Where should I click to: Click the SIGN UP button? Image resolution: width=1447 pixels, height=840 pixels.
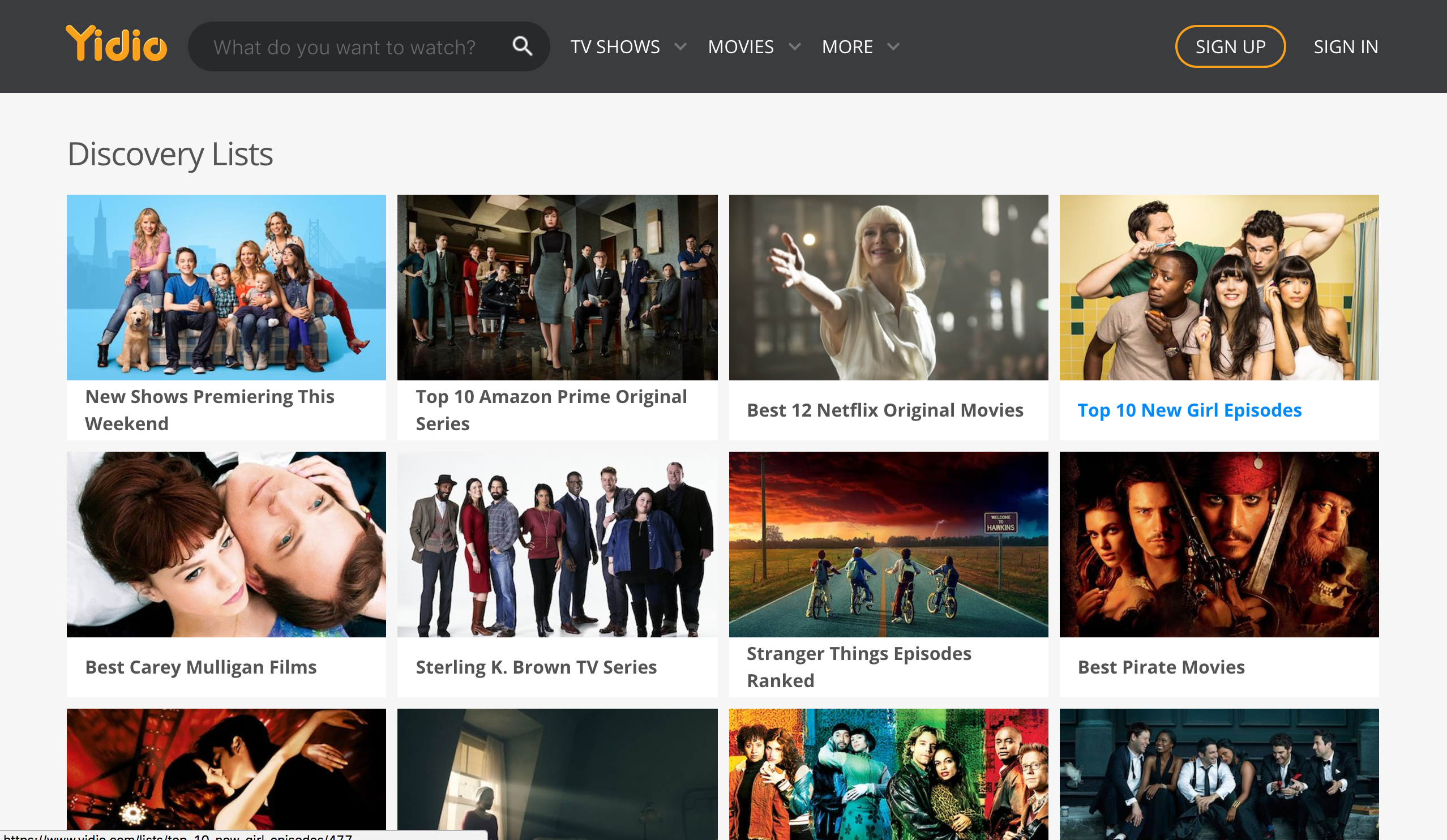coord(1230,46)
